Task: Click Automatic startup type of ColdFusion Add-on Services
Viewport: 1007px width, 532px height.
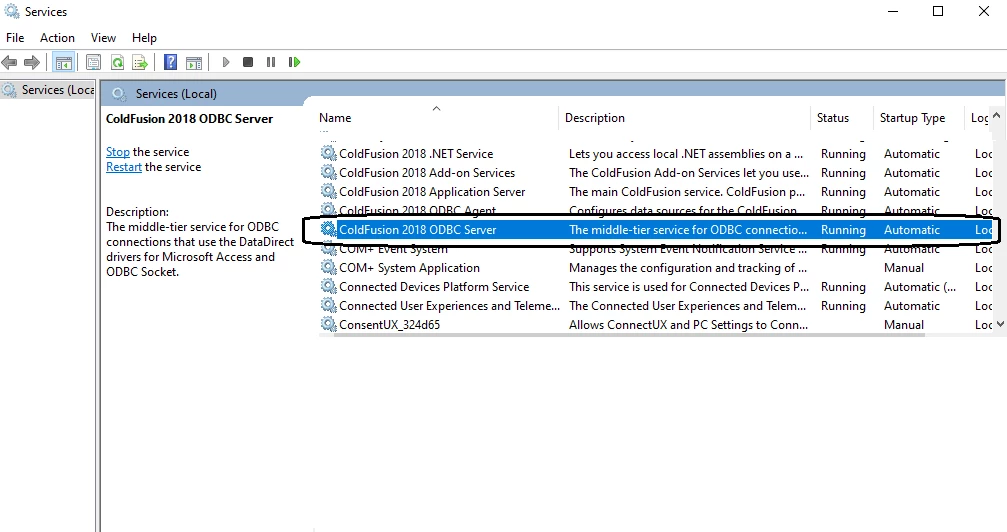Action: pyautogui.click(x=911, y=173)
